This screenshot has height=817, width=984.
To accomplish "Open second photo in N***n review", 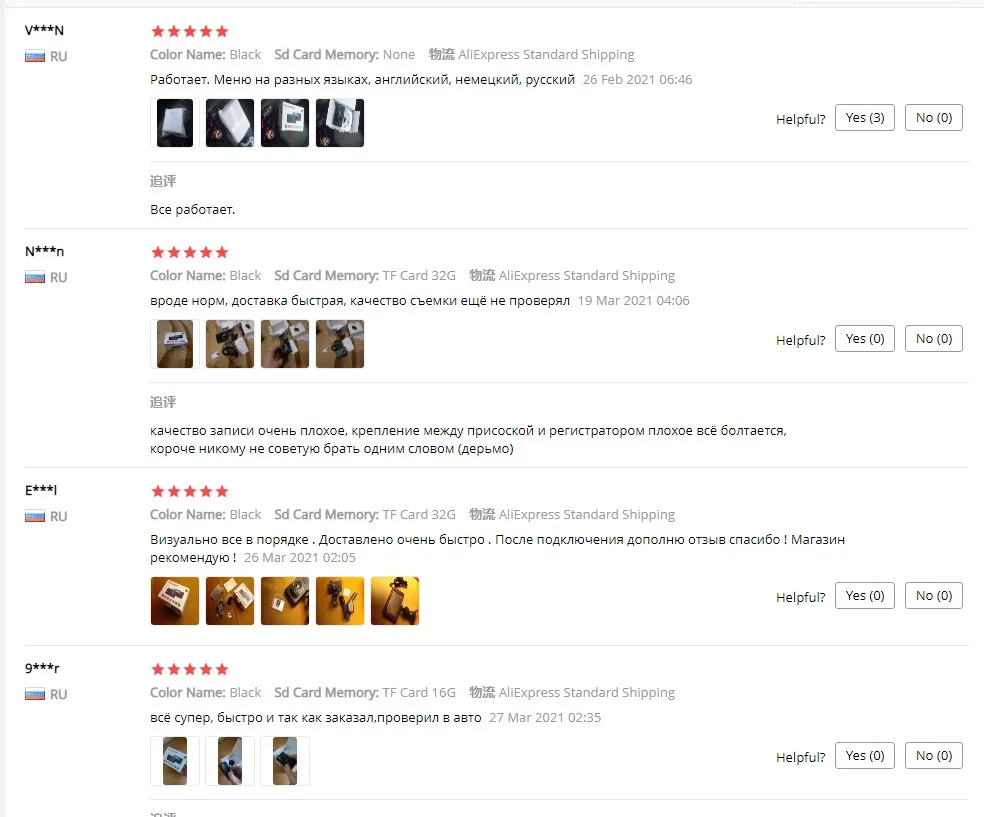I will (230, 344).
